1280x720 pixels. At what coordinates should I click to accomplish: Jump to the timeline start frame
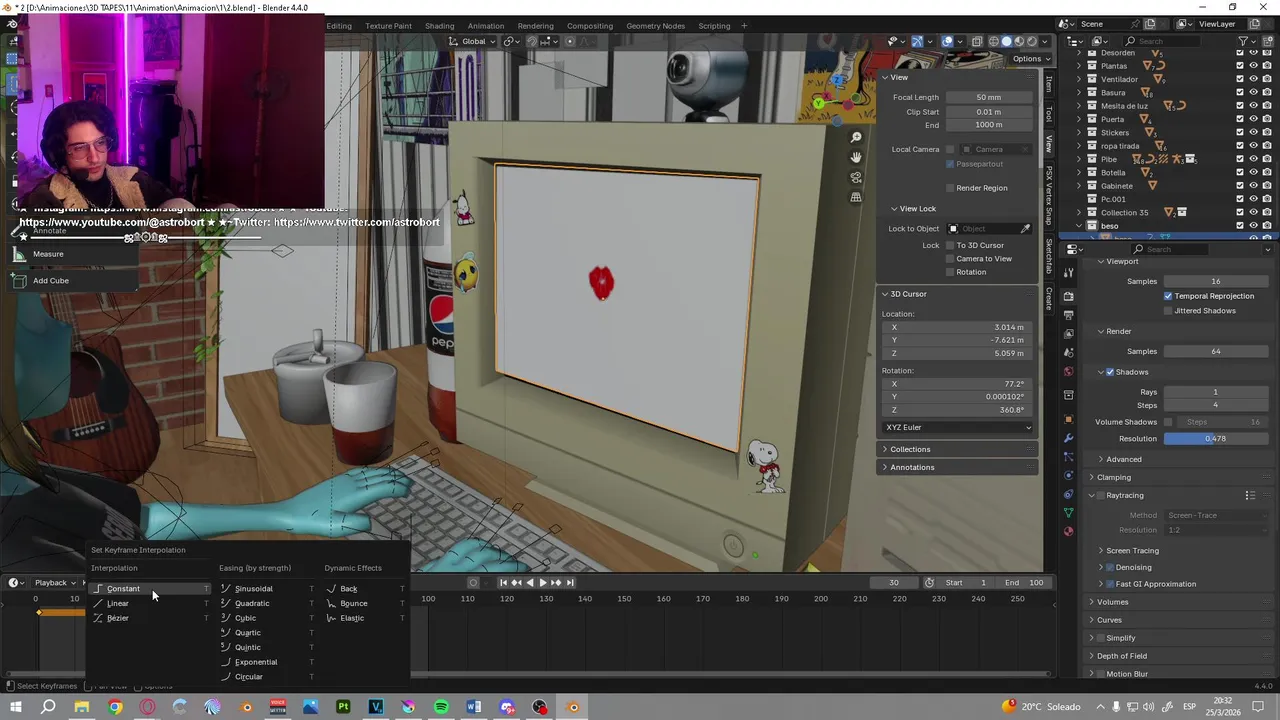pyautogui.click(x=503, y=583)
